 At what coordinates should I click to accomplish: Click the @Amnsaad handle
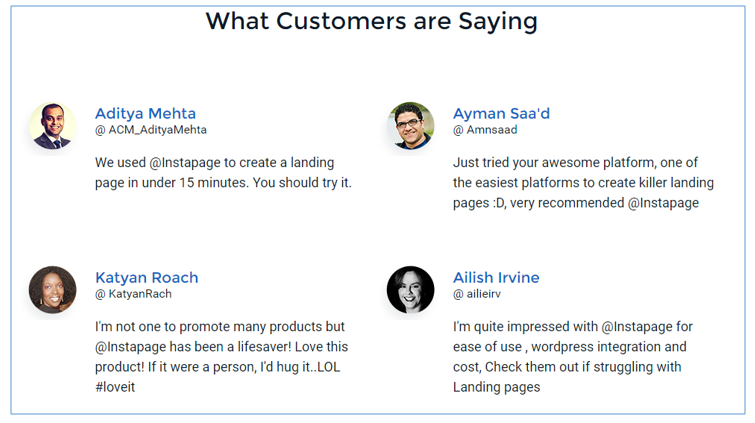pos(485,130)
